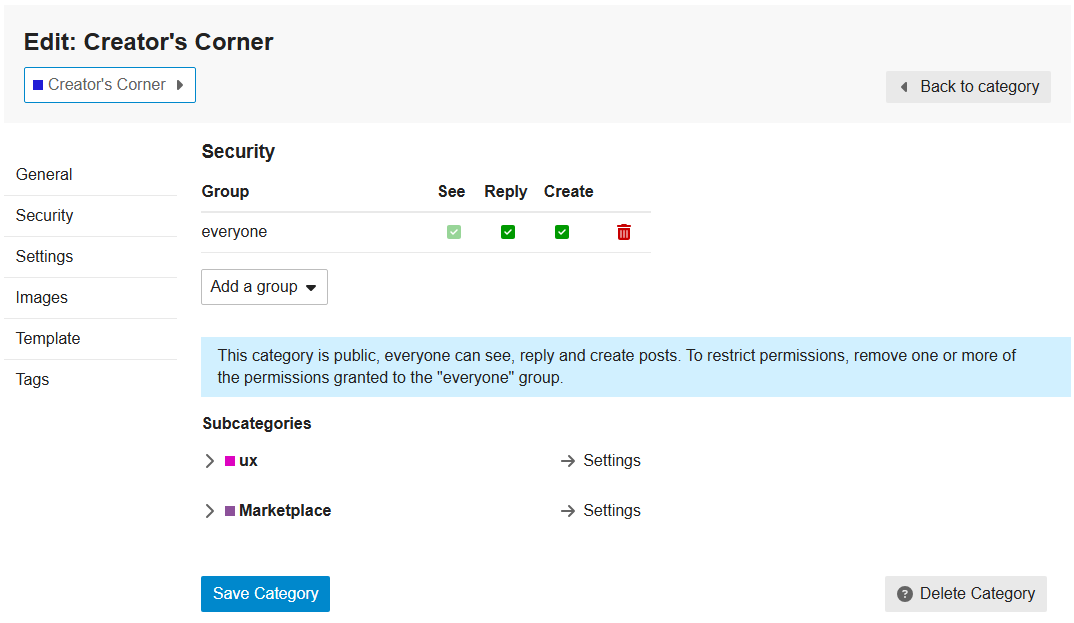Click the everyone group name
This screenshot has height=623, width=1074.
point(234,232)
